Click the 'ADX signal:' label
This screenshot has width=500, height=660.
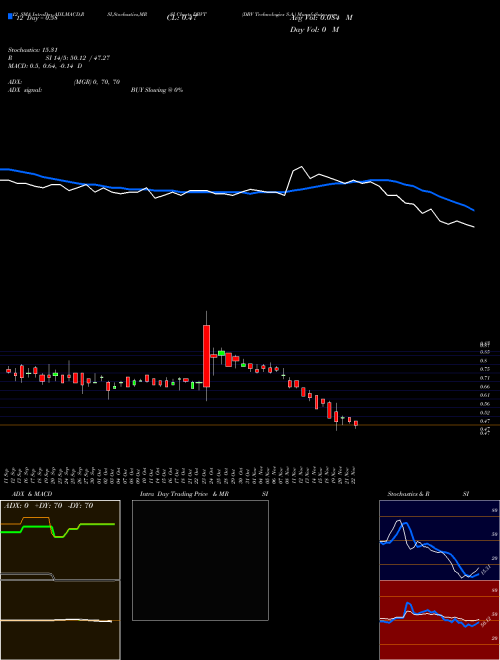click(x=25, y=90)
